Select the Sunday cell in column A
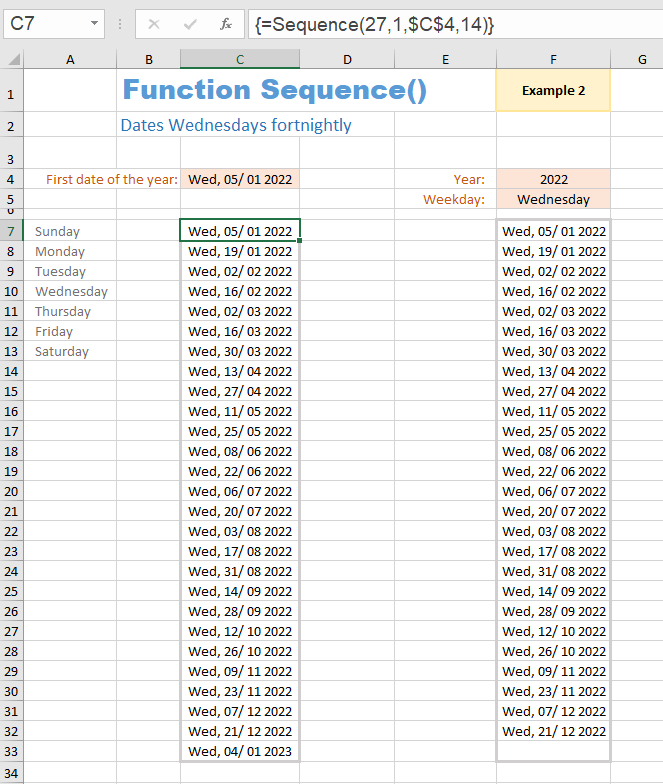 point(70,231)
